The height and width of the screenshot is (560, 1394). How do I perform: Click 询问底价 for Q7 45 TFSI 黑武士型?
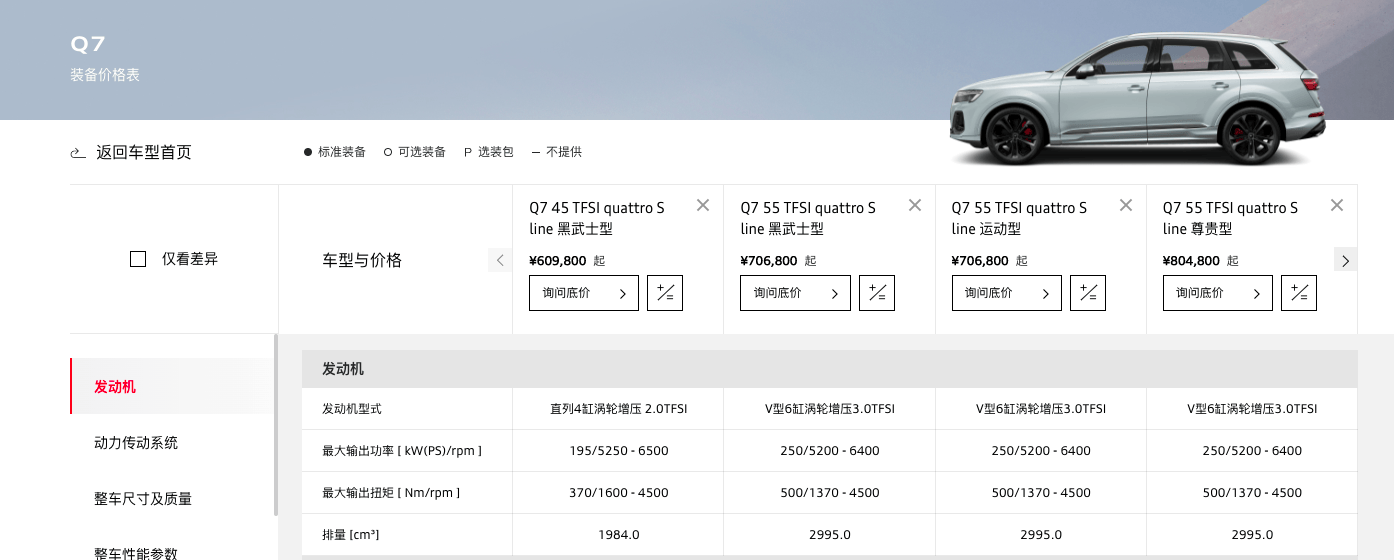(583, 293)
